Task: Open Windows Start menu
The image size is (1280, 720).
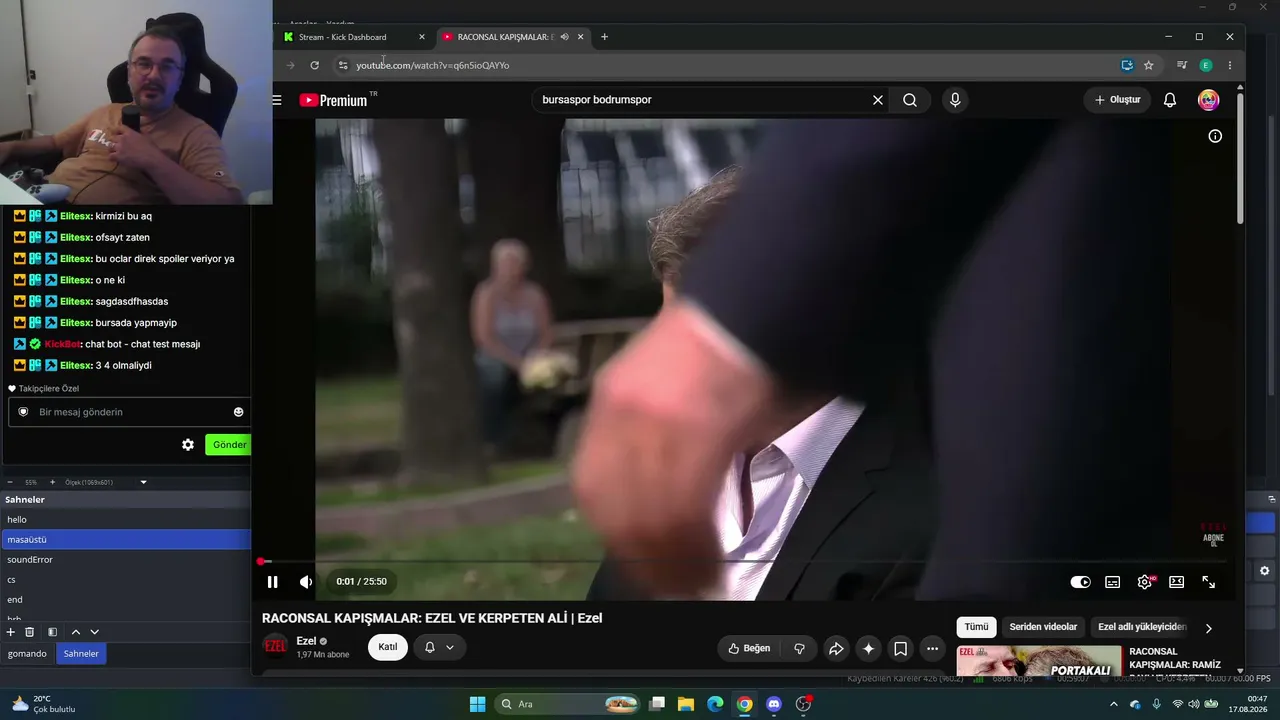Action: coord(478,704)
